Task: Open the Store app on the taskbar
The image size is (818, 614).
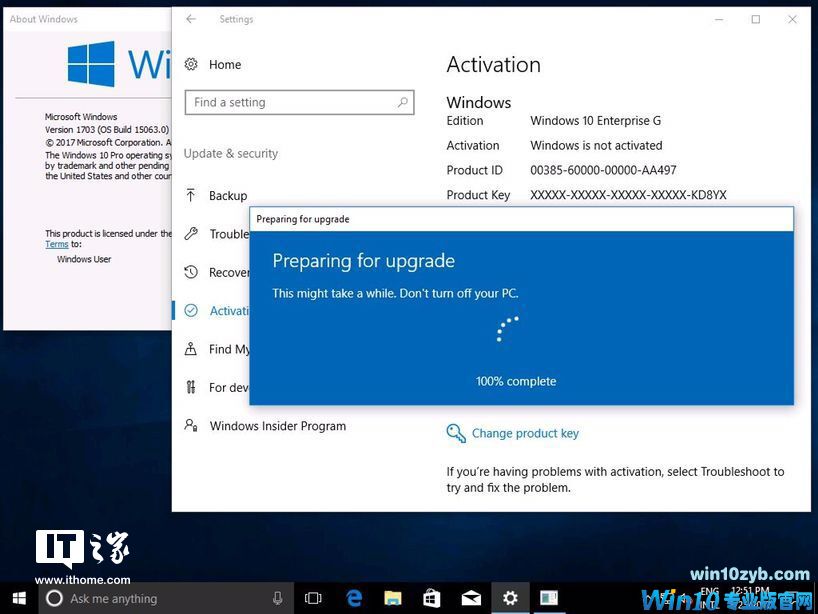Action: click(x=432, y=598)
